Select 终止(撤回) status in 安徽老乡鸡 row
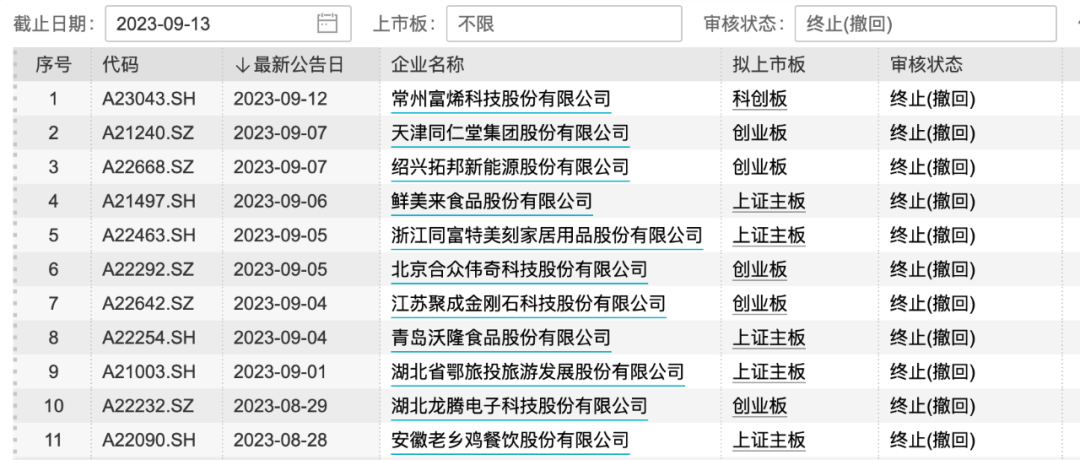1080x460 pixels. pos(933,439)
